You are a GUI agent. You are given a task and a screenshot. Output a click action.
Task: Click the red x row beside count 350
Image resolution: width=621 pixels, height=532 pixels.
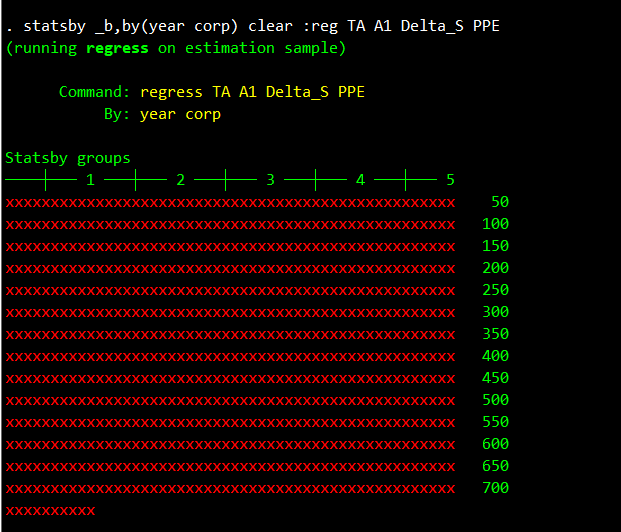[x=230, y=335]
